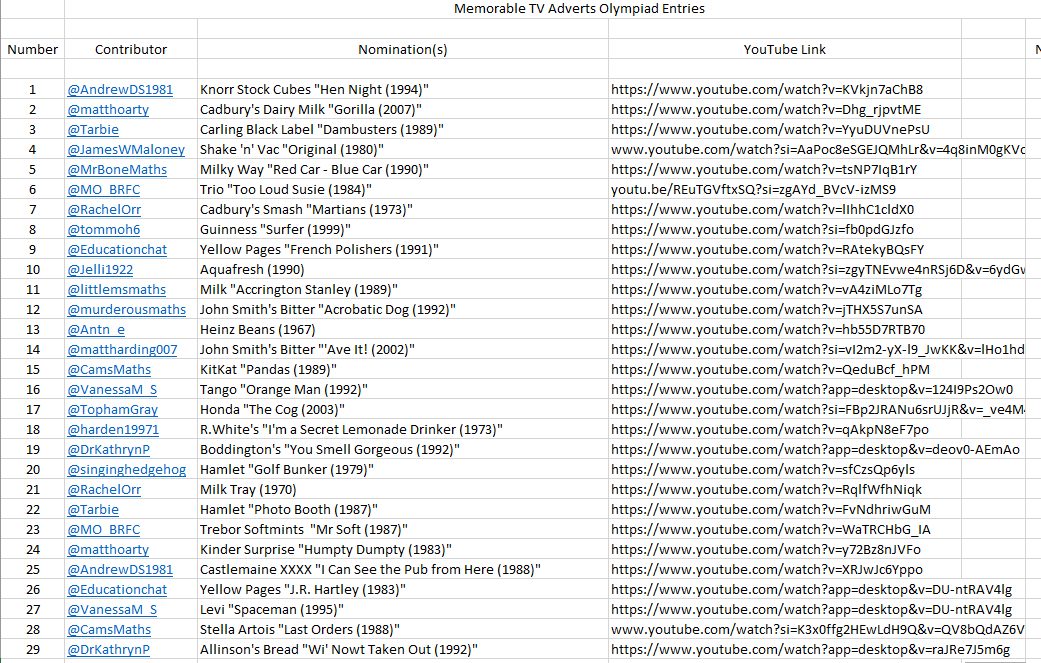Follow the @MrBoneMaths contributor link
Screen dimensions: 1041x663
click(118, 169)
